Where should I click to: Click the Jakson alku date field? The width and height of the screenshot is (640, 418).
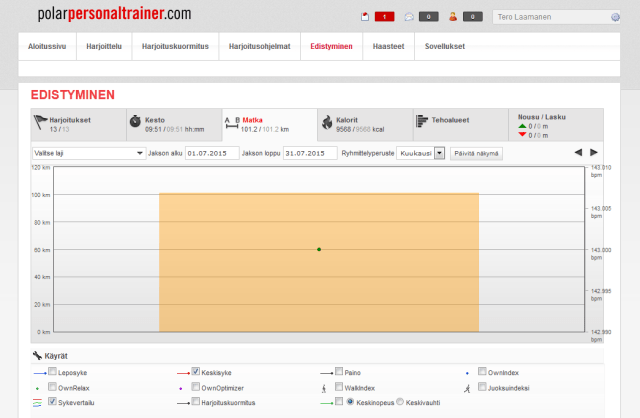[212, 153]
